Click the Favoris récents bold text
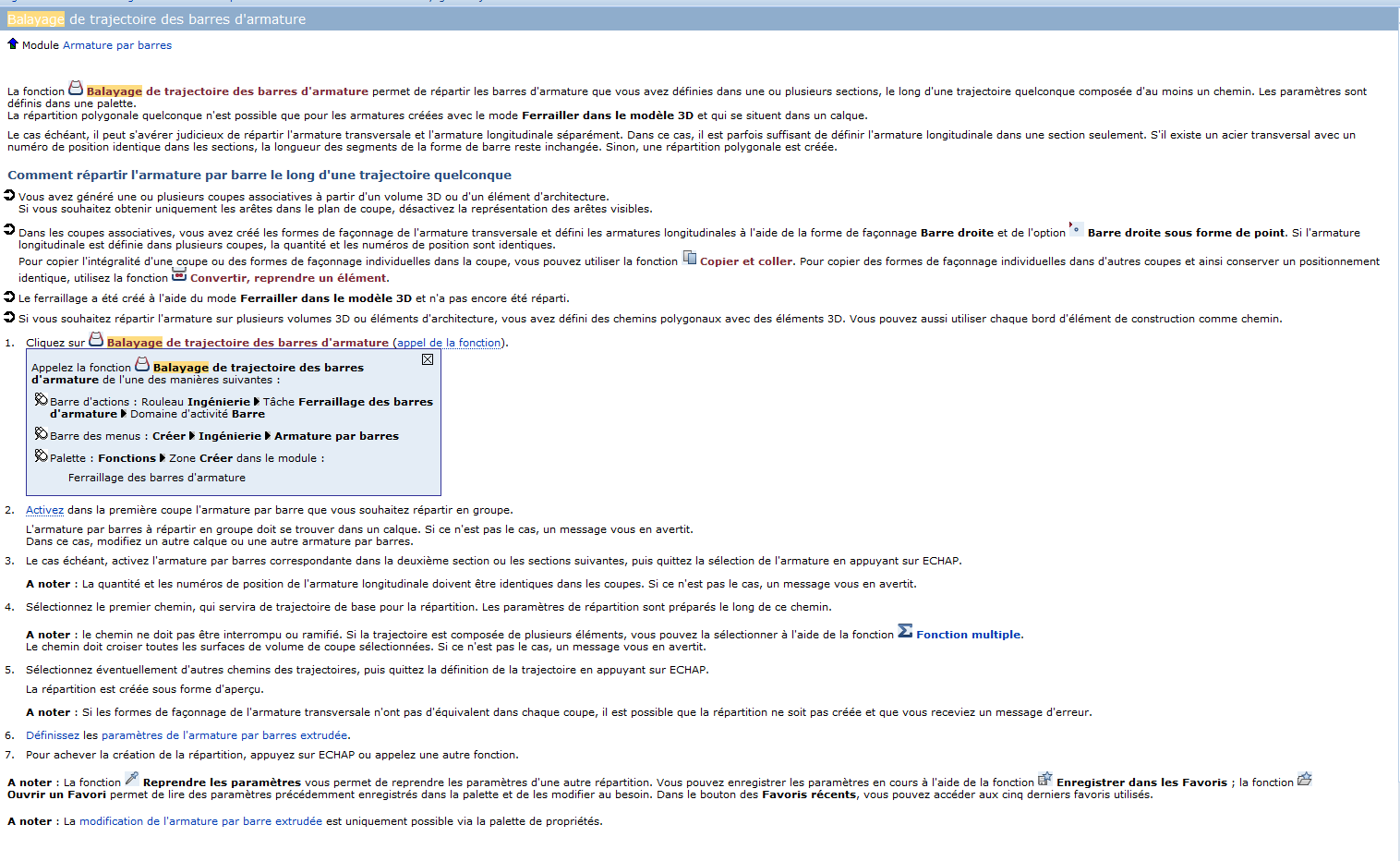This screenshot has width=1400, height=861. [809, 794]
